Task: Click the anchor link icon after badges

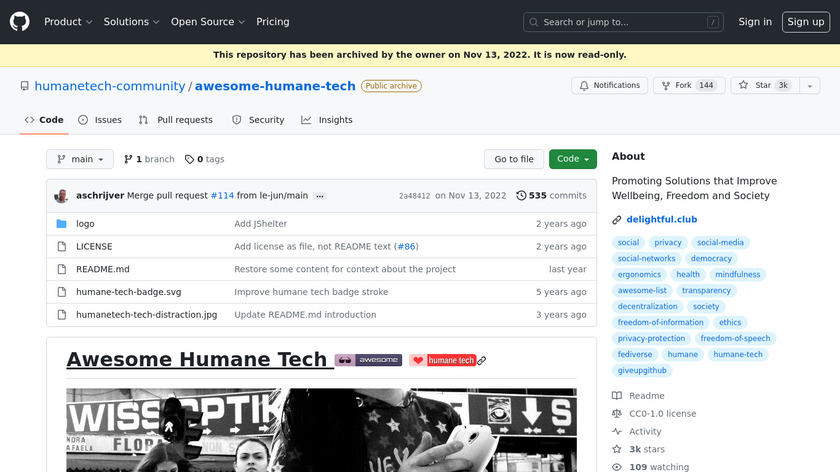Action: (482, 361)
